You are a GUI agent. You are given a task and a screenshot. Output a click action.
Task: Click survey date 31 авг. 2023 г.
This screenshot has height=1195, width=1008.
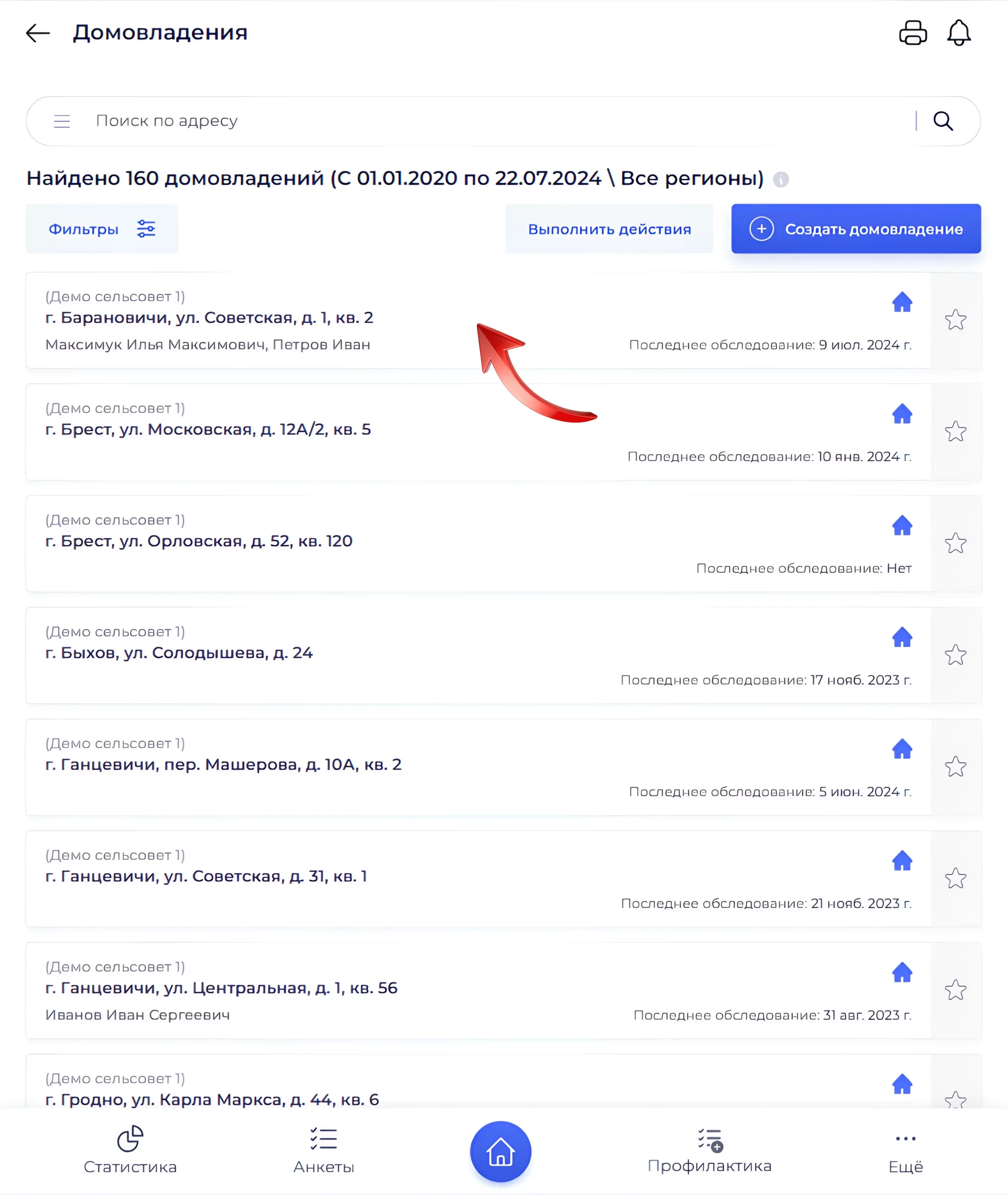point(867,1015)
